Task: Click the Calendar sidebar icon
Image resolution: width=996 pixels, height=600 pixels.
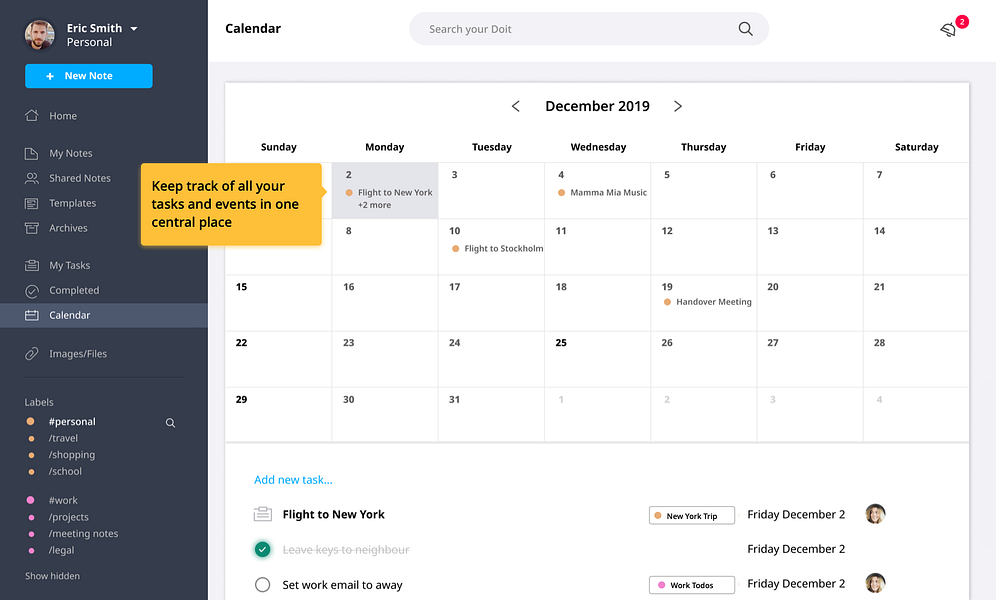Action: [x=31, y=316]
